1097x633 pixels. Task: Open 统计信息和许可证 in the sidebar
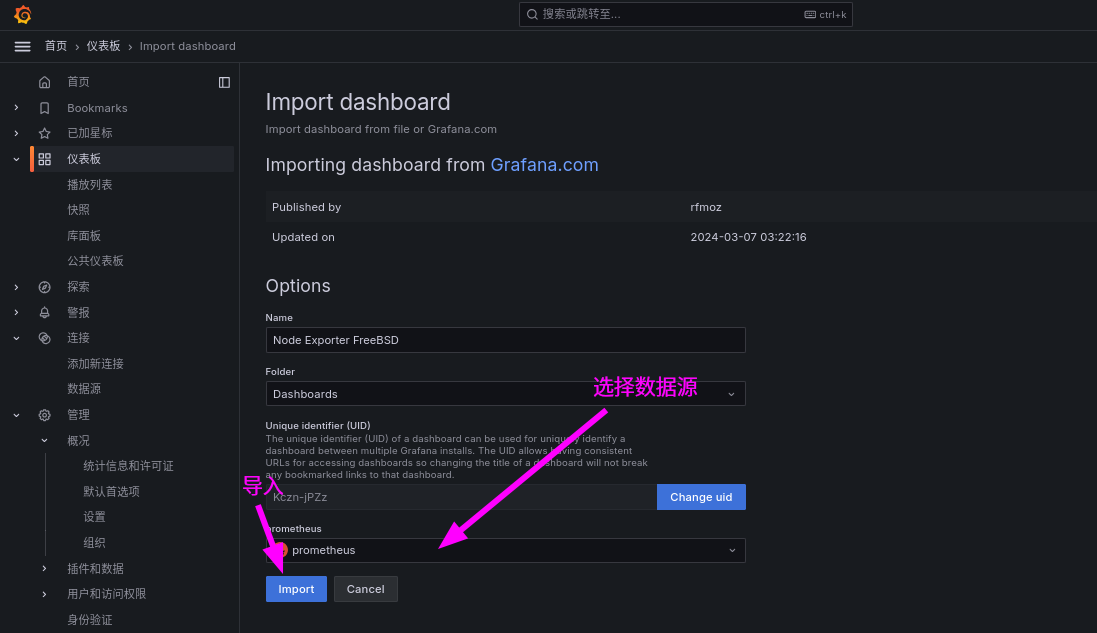click(x=128, y=466)
